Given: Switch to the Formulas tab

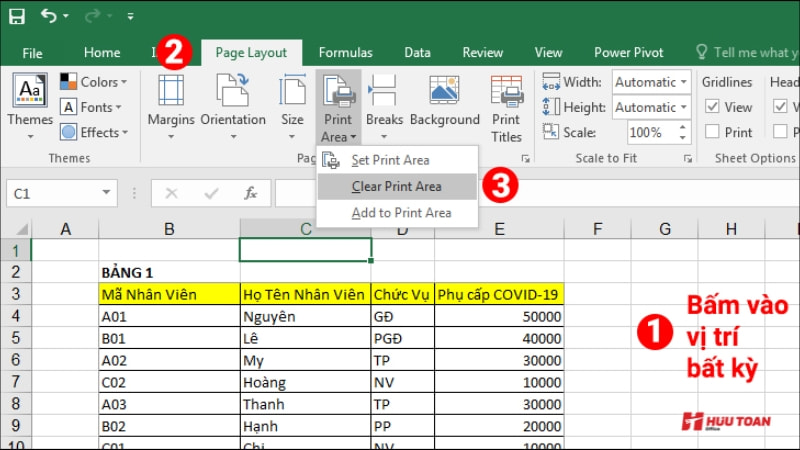Looking at the screenshot, I should 345,53.
